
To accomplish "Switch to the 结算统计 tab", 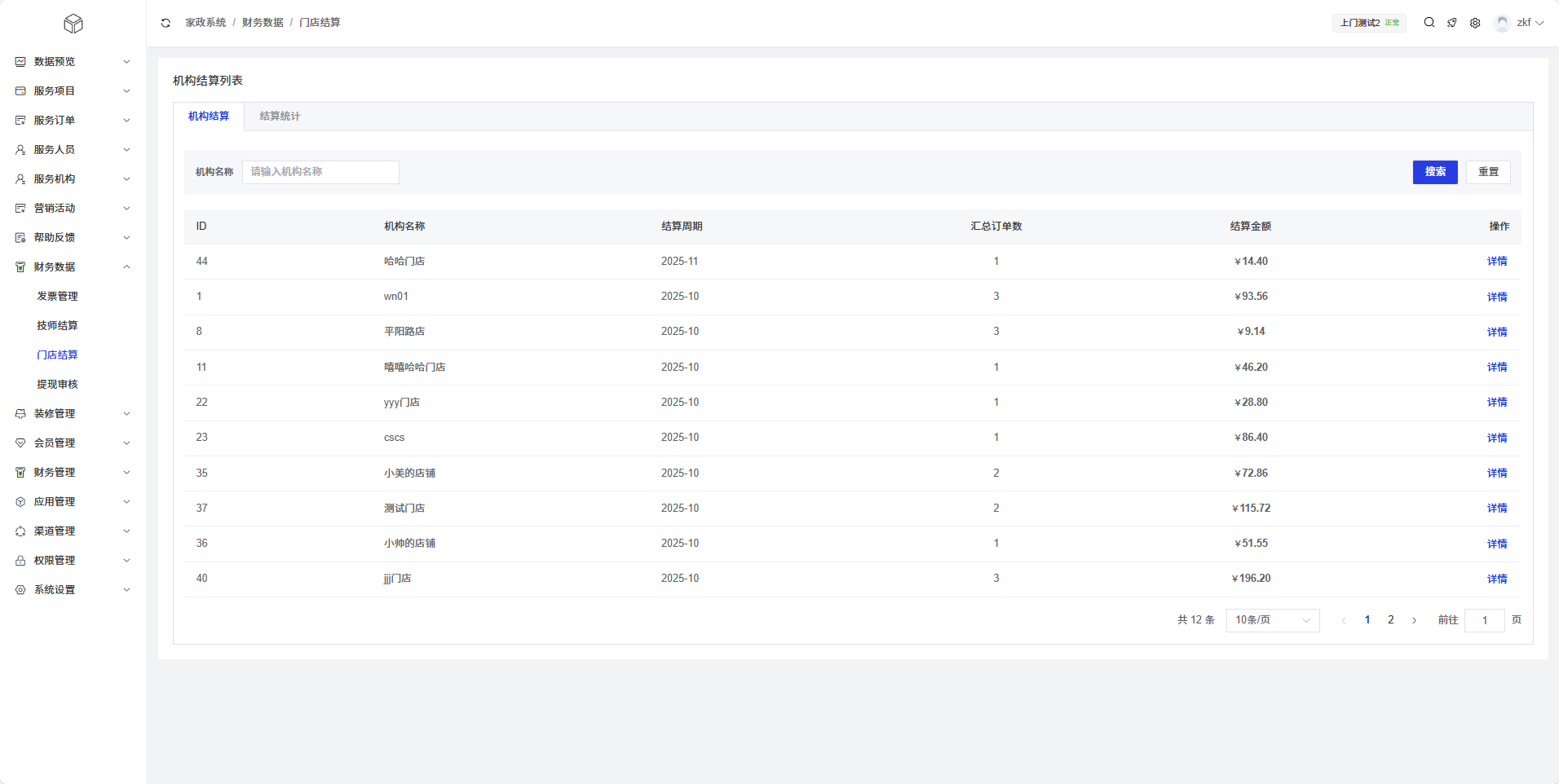I will 280,117.
